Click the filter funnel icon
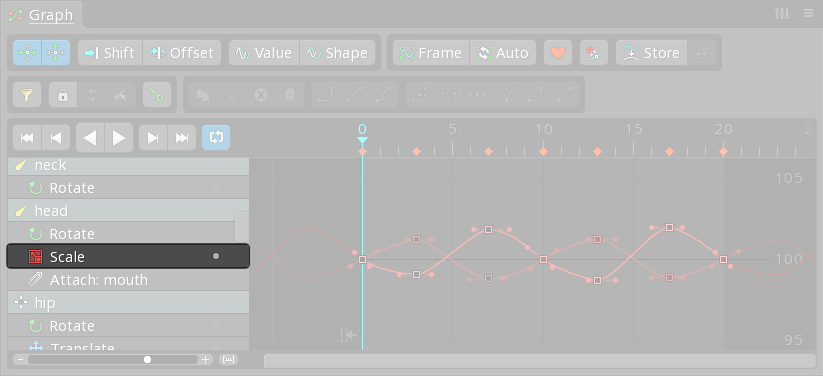The image size is (823, 376). pos(27,95)
